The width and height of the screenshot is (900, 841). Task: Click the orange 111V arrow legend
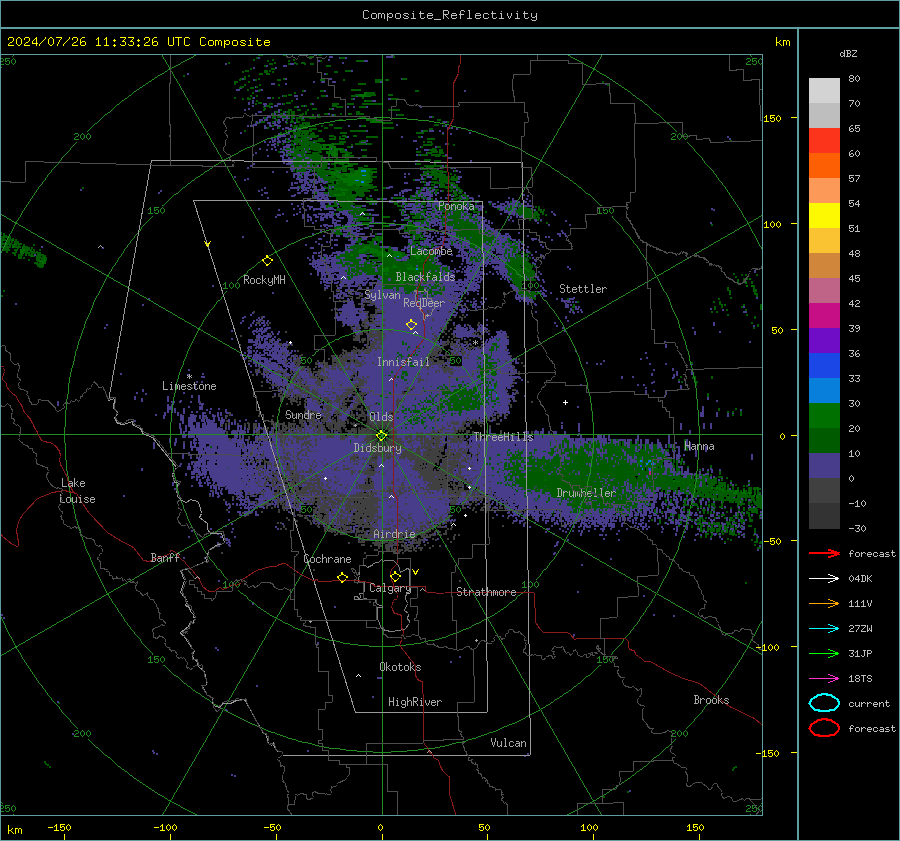pyautogui.click(x=824, y=603)
